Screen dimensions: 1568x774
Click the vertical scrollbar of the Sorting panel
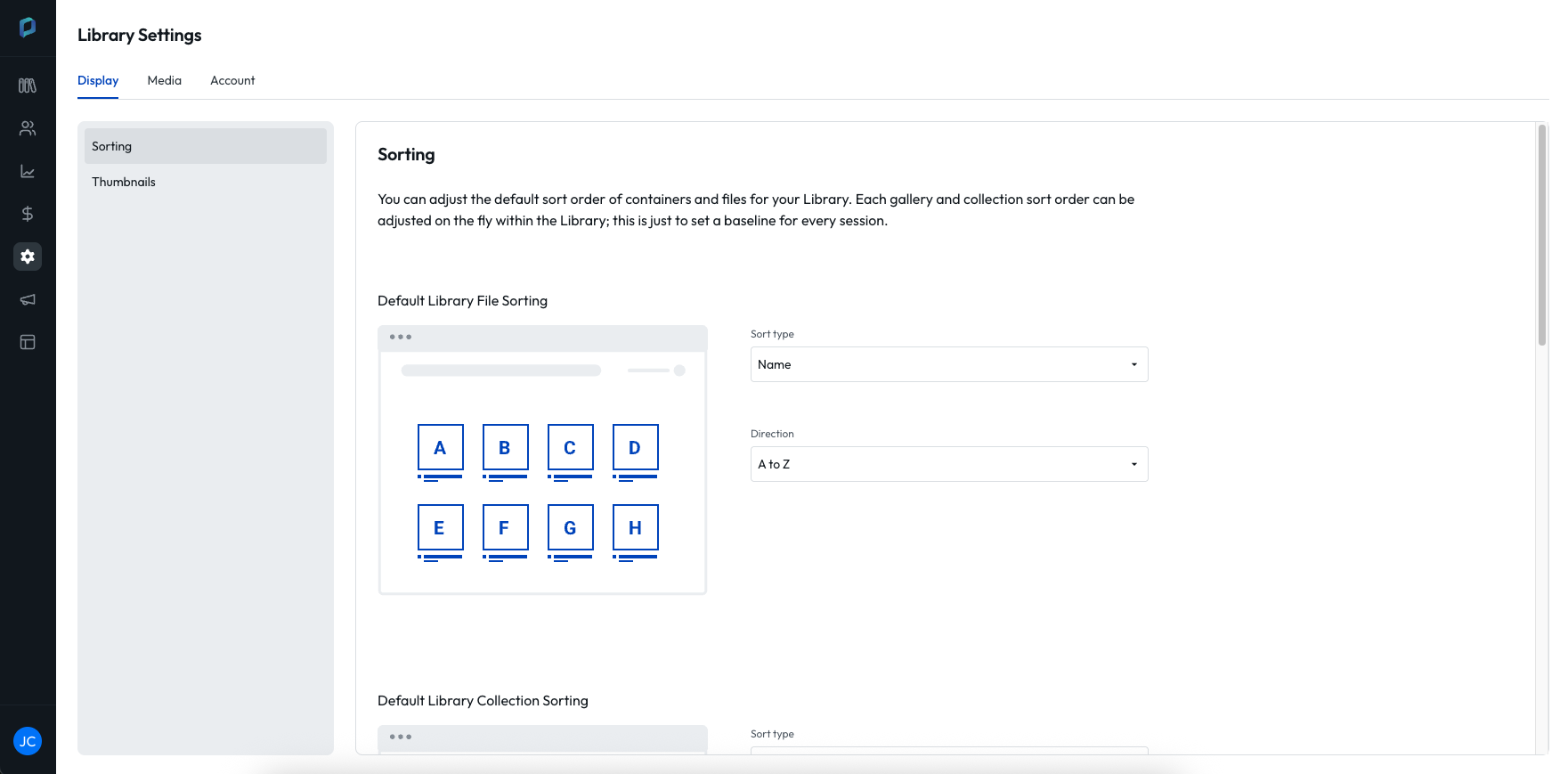click(x=1542, y=235)
